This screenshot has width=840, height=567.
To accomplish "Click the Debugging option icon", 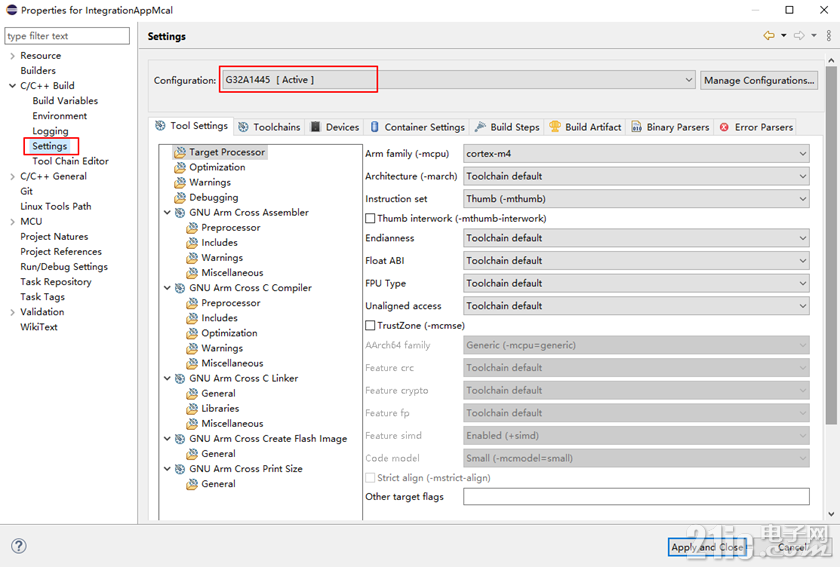I will (x=180, y=197).
